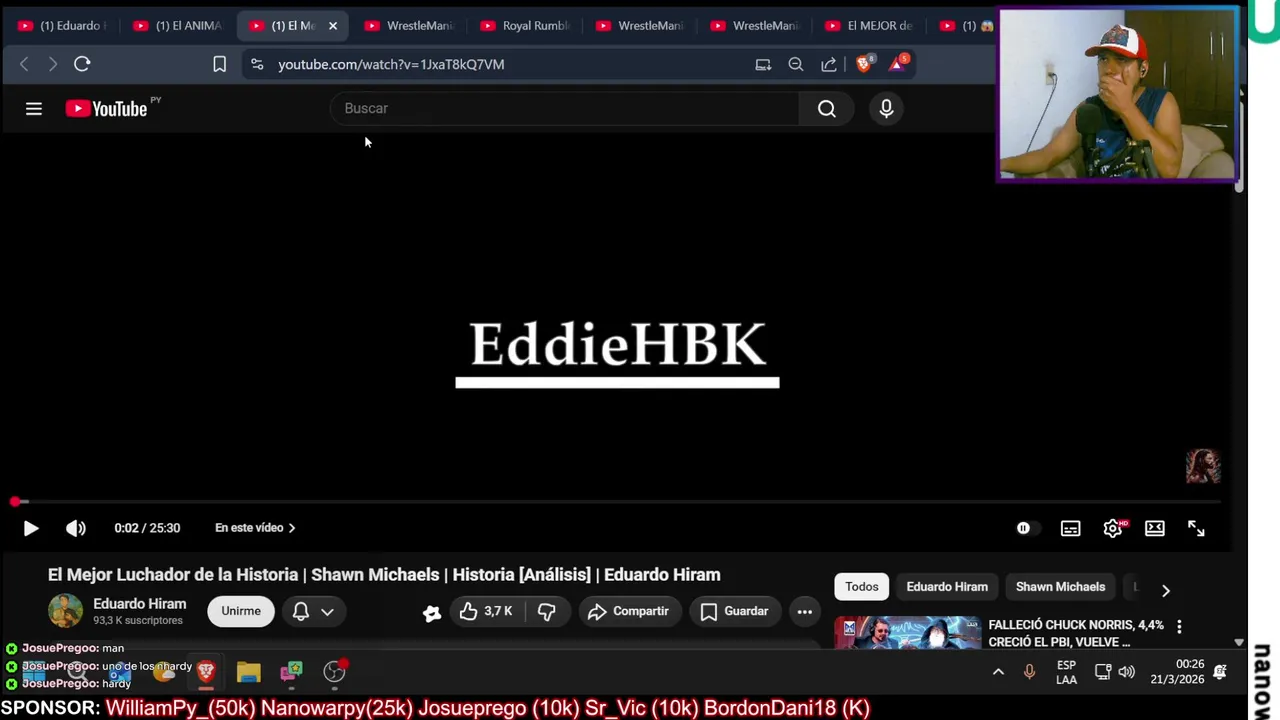Play the video
Screen dimensions: 1280x720
click(30, 528)
